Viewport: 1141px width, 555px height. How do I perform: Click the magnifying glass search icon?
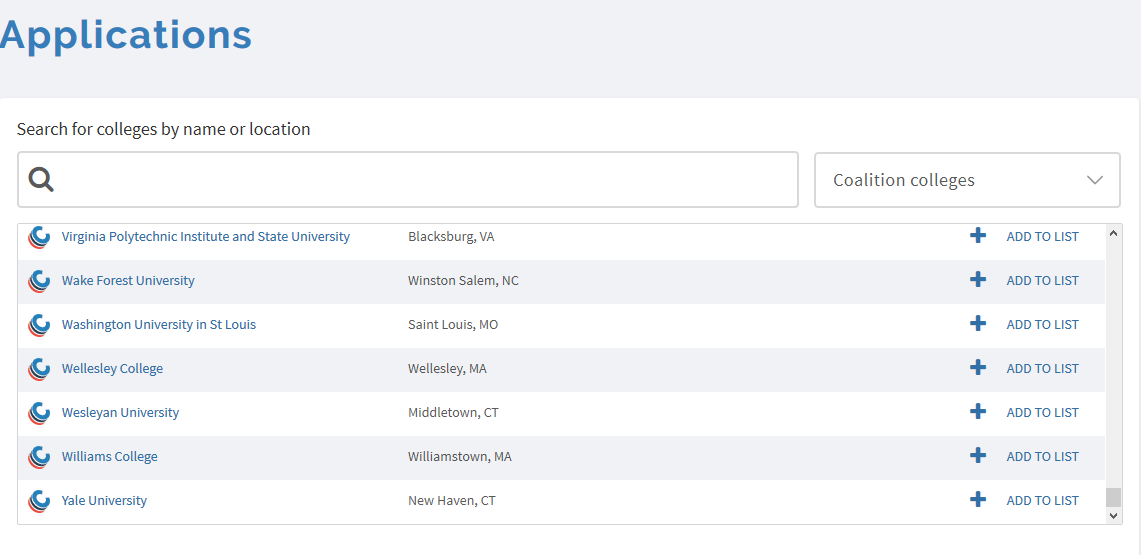click(x=41, y=179)
